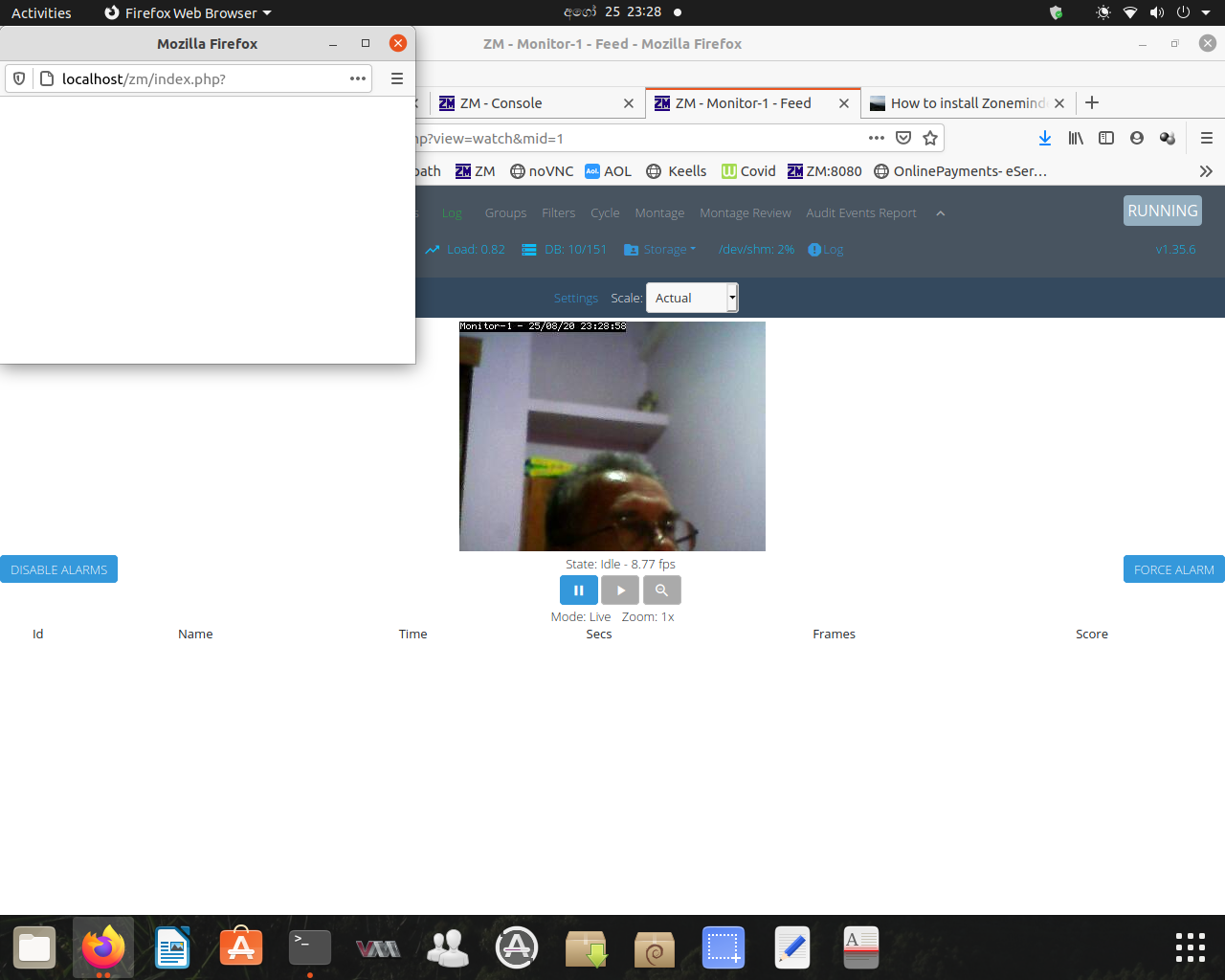Click the noVNC bookmark

click(x=542, y=171)
